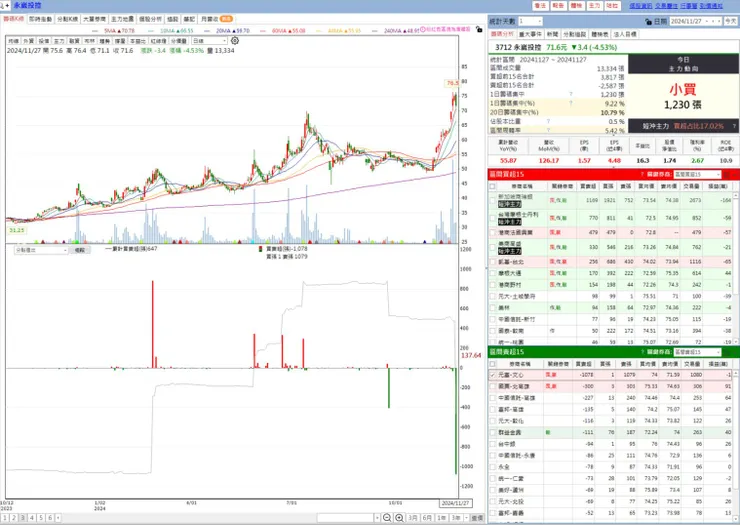The height and width of the screenshot is (525, 740).
Task: Open the 個股資訊 link
Action: [640, 6]
